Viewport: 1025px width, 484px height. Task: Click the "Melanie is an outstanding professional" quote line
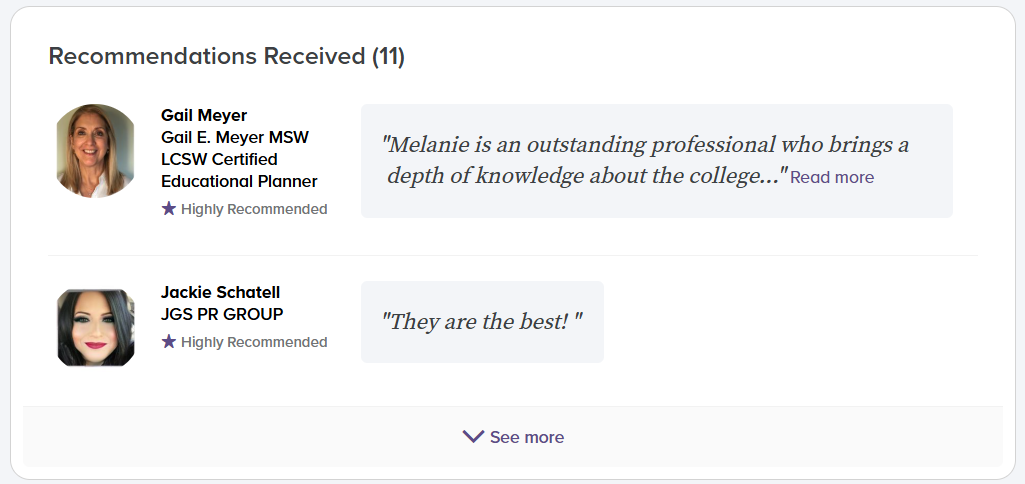click(645, 145)
